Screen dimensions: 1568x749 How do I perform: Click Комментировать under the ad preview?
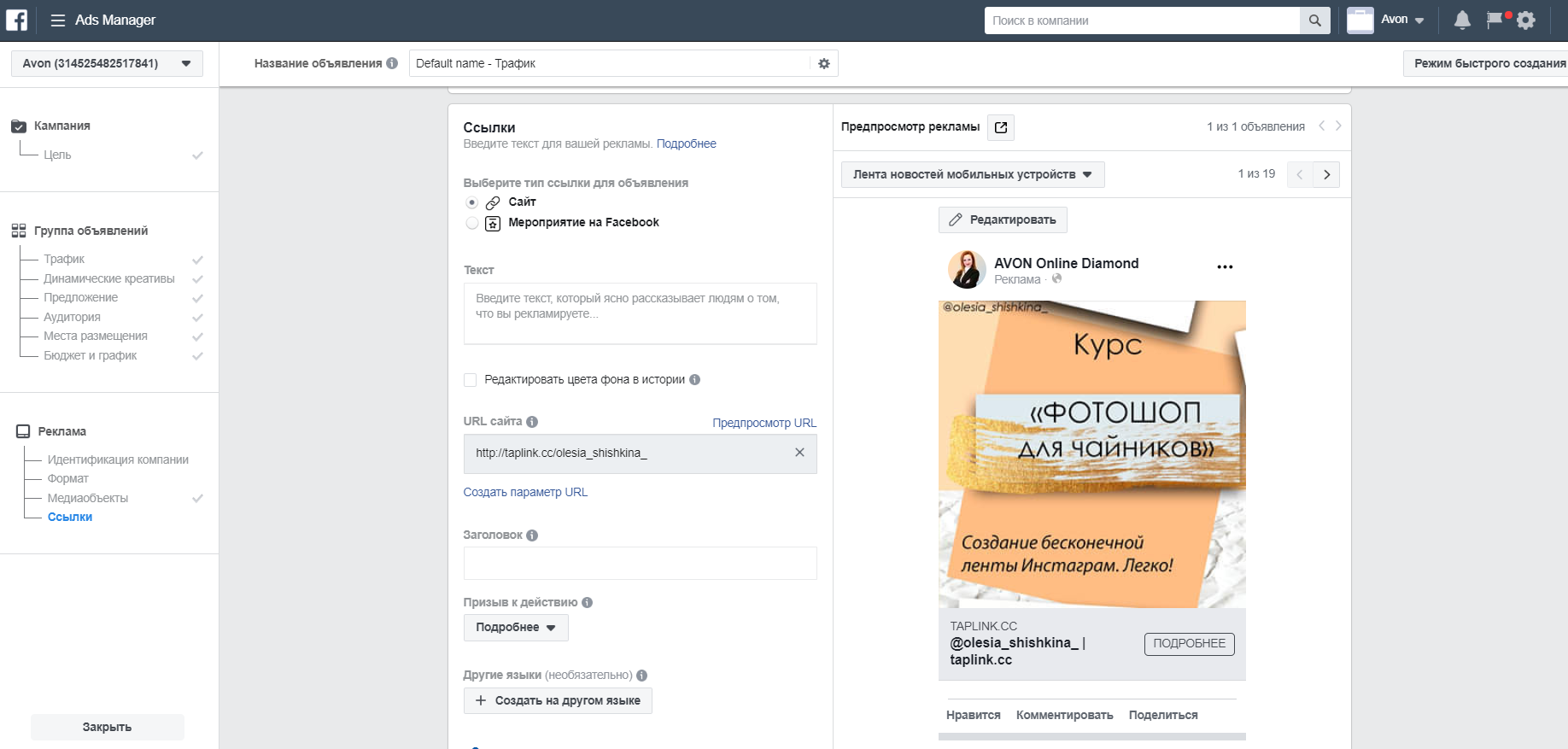(1065, 716)
